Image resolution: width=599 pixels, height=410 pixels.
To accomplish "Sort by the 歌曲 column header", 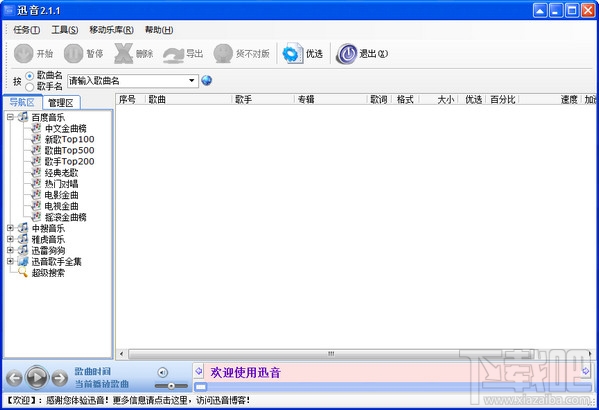I will tap(189, 99).
